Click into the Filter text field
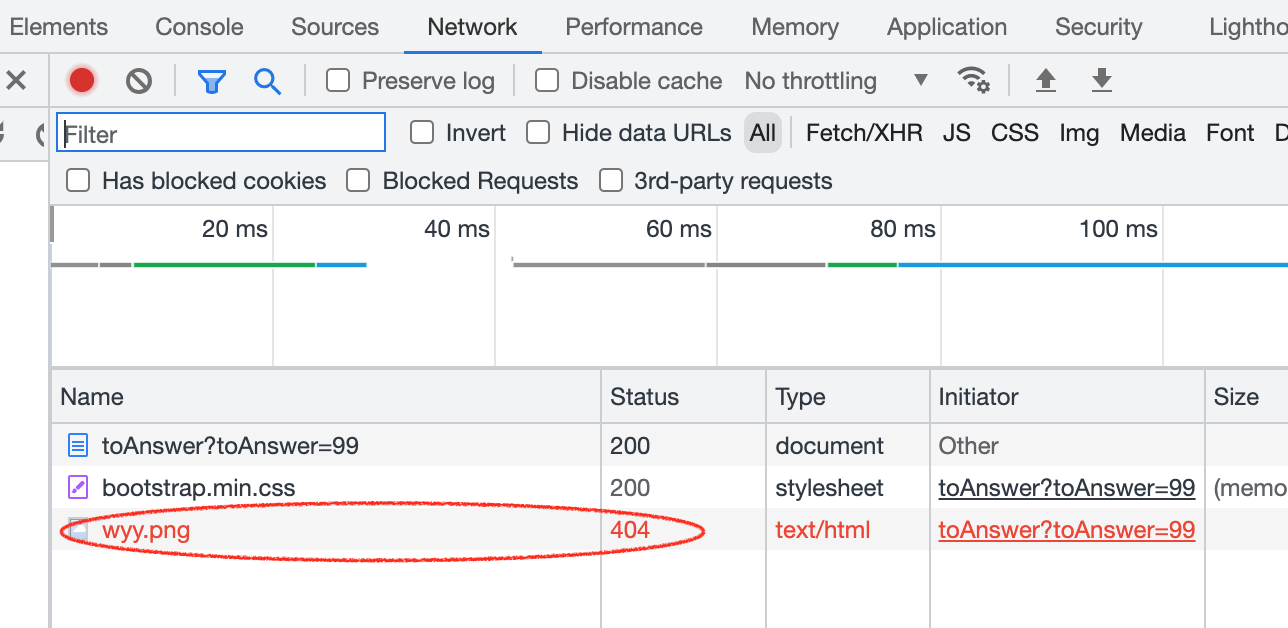 coord(221,133)
